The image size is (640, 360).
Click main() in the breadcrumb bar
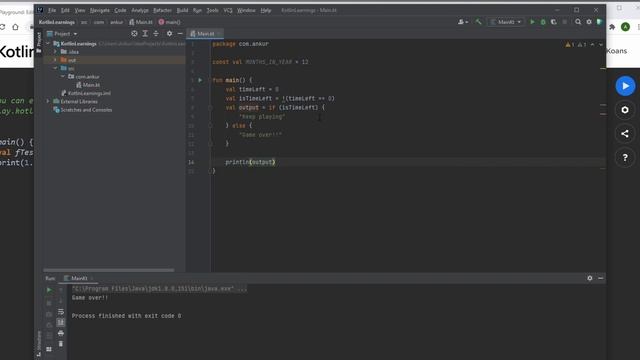coord(169,22)
